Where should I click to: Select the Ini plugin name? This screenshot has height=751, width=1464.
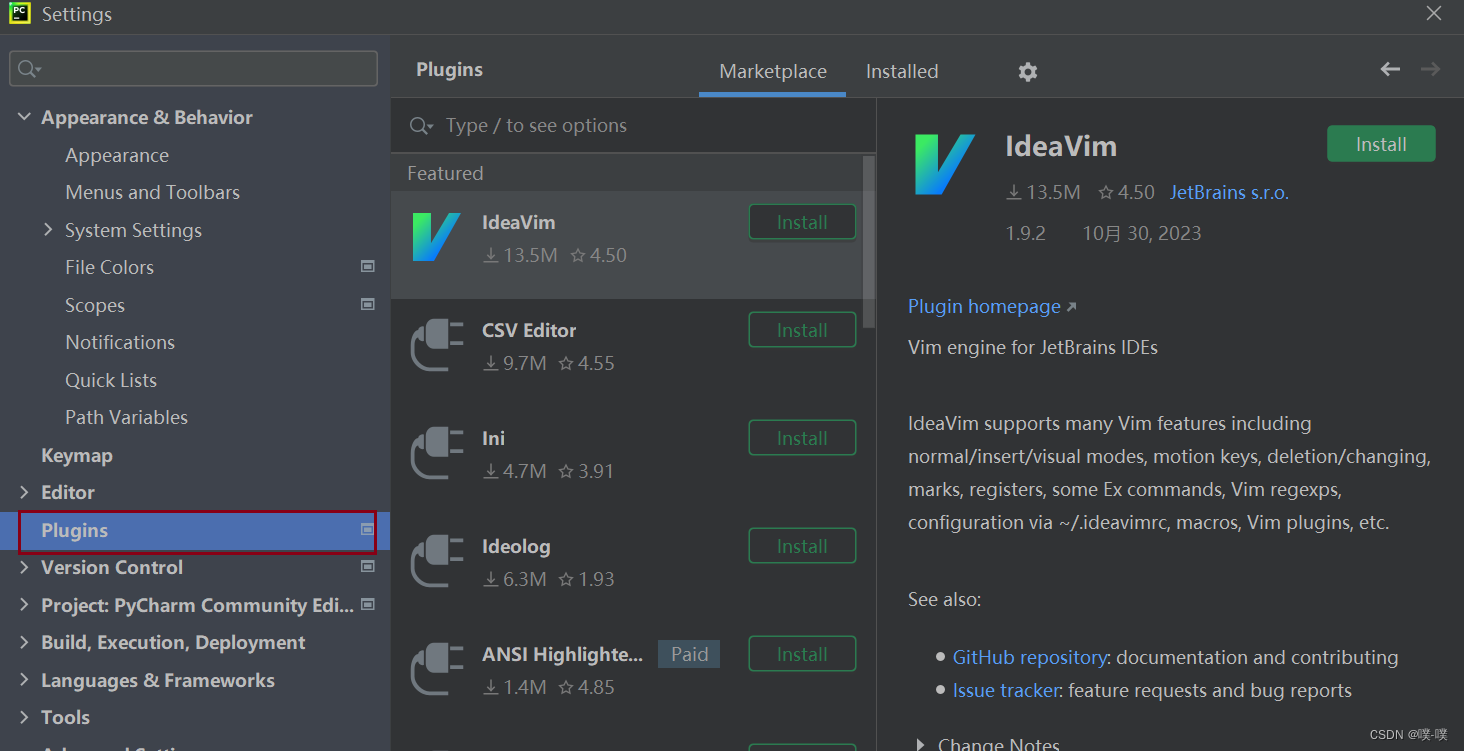click(x=493, y=438)
